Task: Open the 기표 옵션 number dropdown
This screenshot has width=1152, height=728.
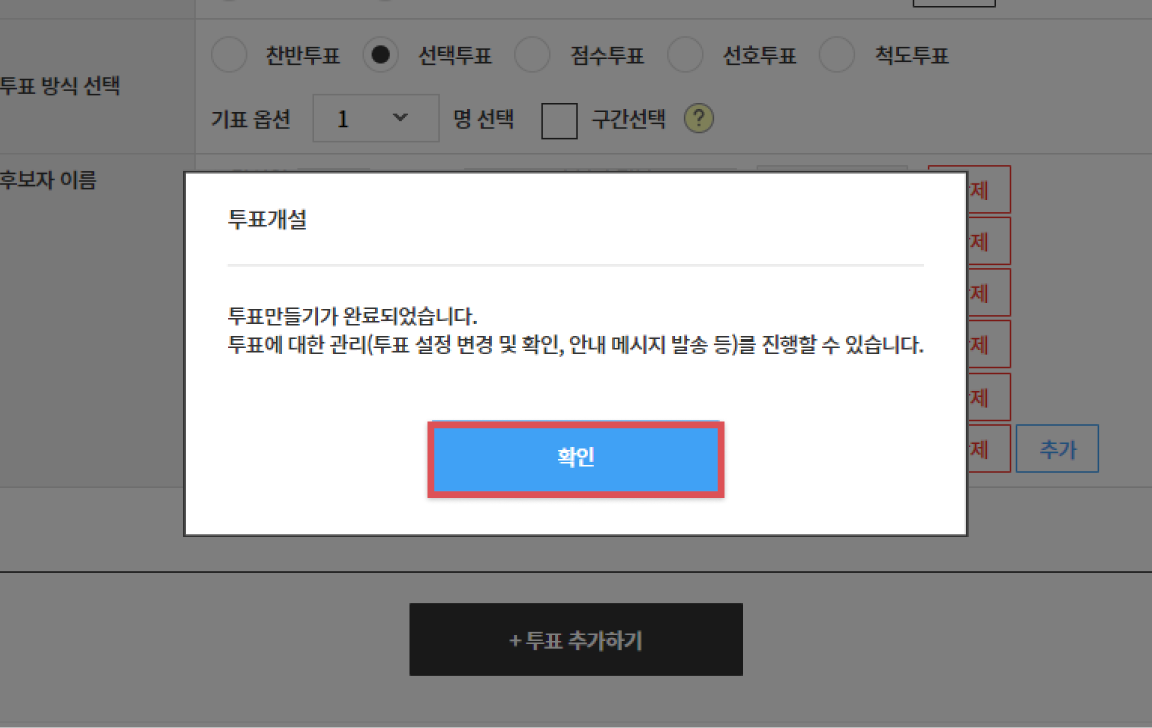Action: pyautogui.click(x=375, y=119)
